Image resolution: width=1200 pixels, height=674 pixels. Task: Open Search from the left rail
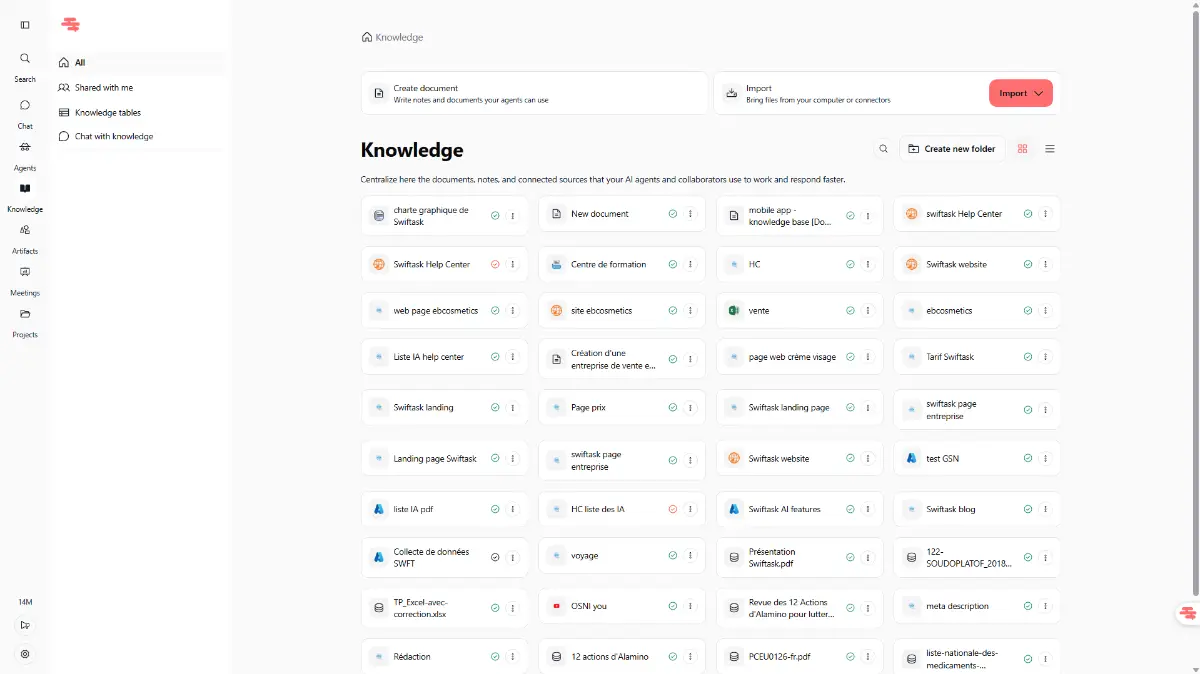tap(25, 66)
